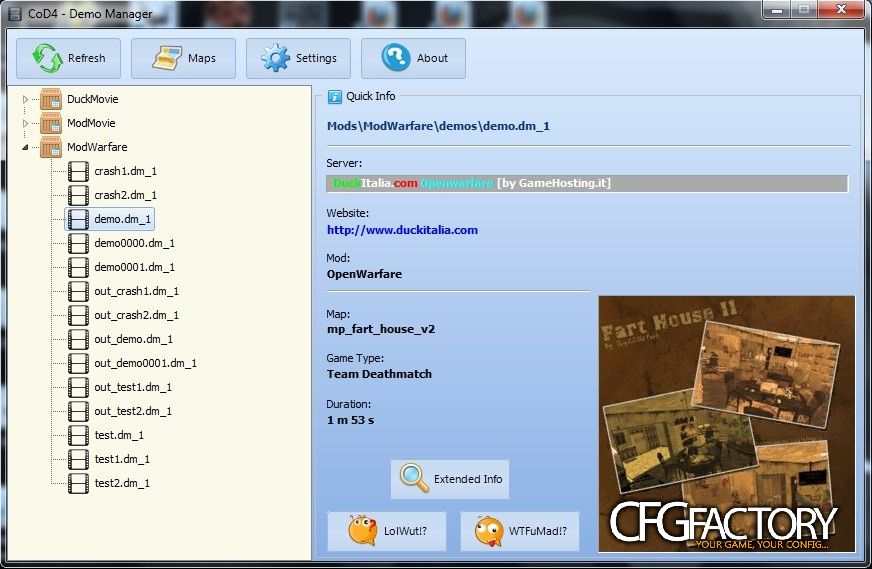
Task: Click the LolWut!? button
Action: [x=387, y=531]
